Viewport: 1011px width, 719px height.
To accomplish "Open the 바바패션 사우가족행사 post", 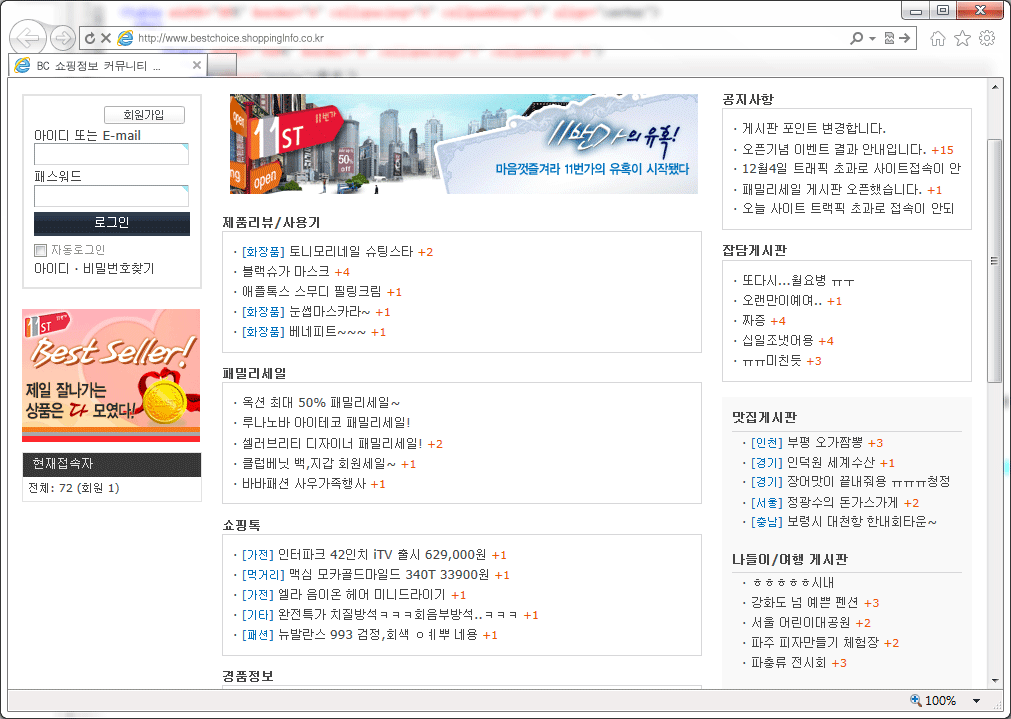I will tap(304, 483).
